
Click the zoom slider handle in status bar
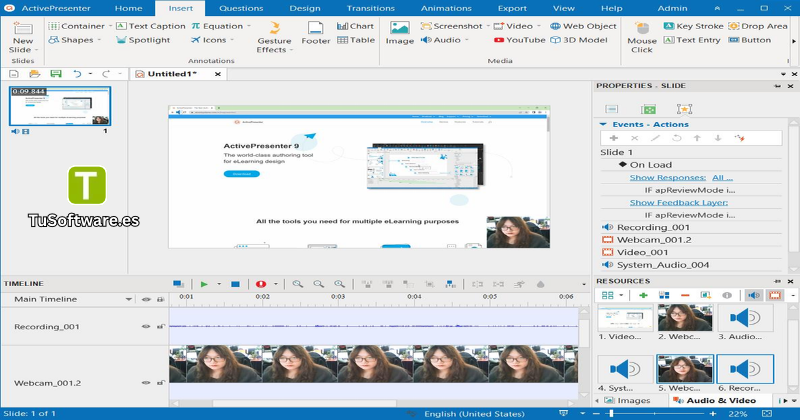click(x=611, y=414)
